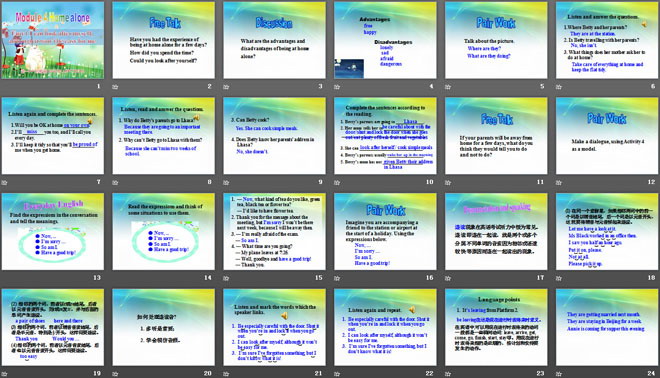Select the Discussion slide thumbnail numbered 3
The height and width of the screenshot is (378, 660).
point(274,40)
